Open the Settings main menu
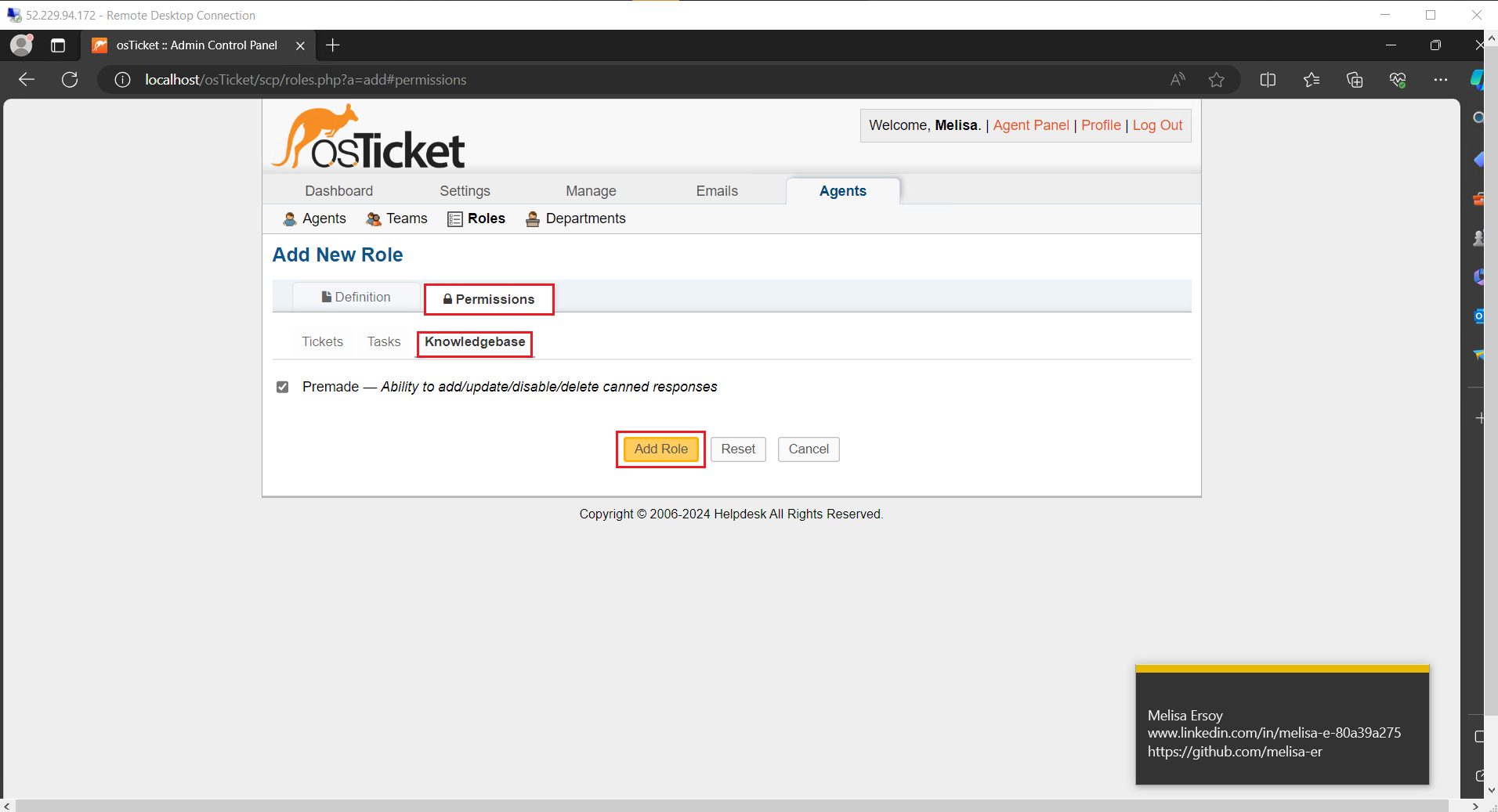 point(465,191)
